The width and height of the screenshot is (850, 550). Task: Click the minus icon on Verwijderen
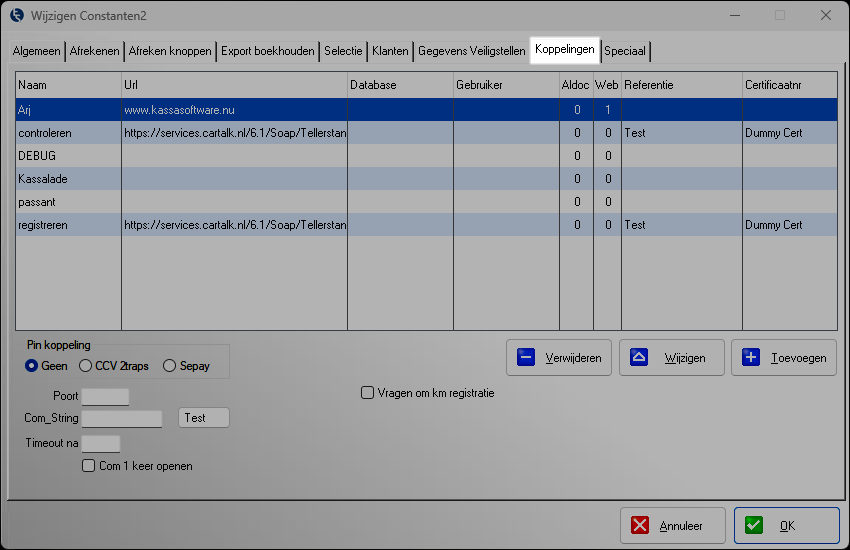coord(526,357)
